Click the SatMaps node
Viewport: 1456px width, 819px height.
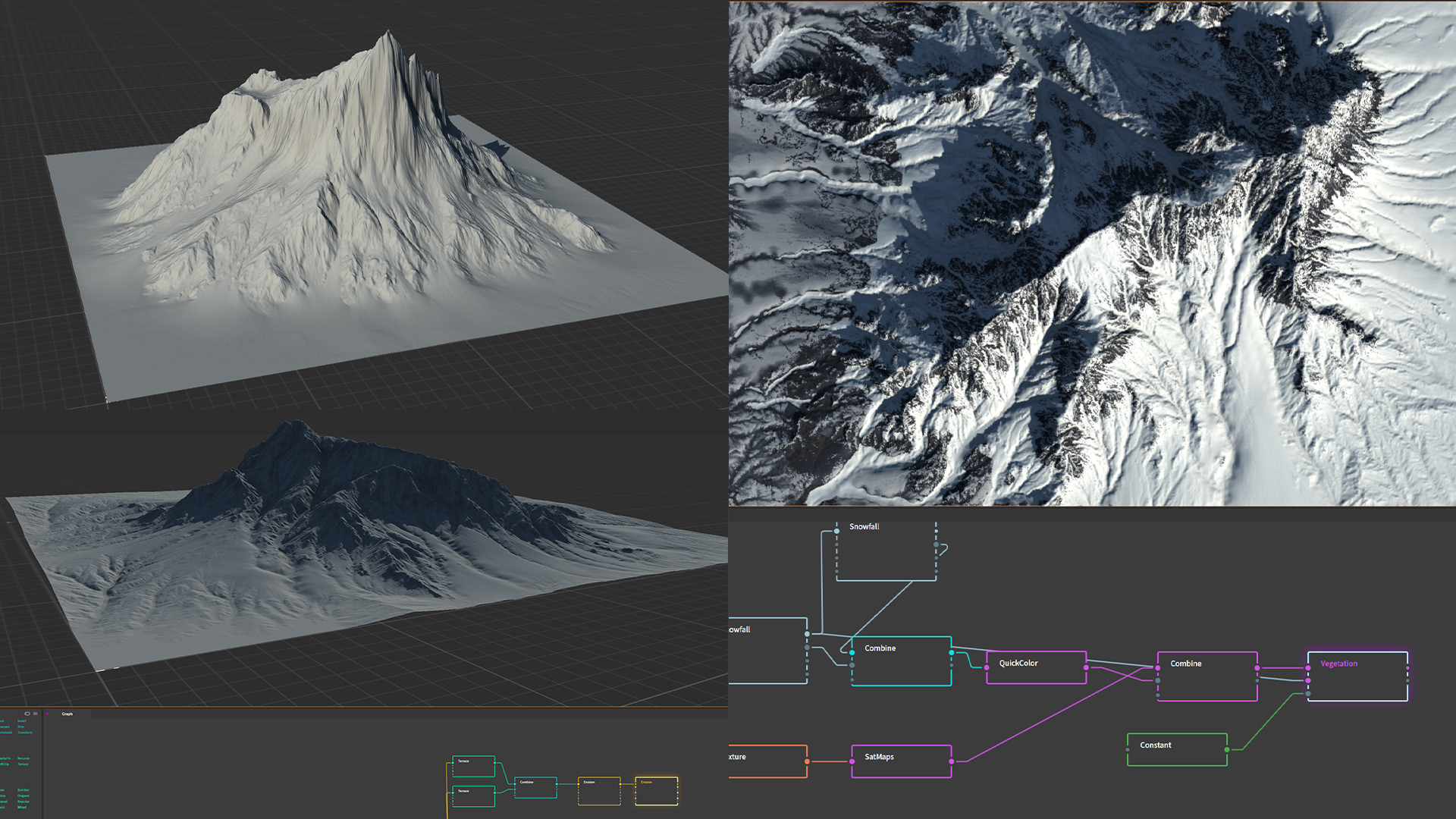click(901, 761)
